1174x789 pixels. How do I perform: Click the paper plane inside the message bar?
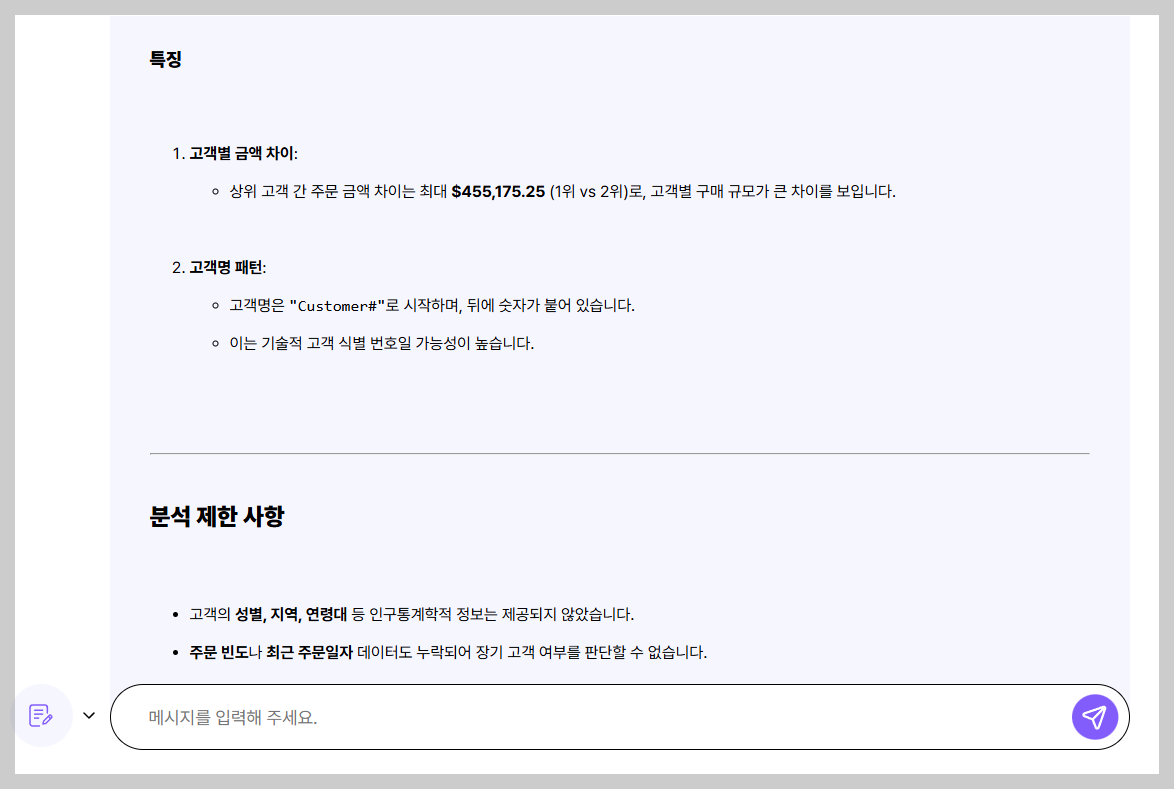pyautogui.click(x=1095, y=717)
